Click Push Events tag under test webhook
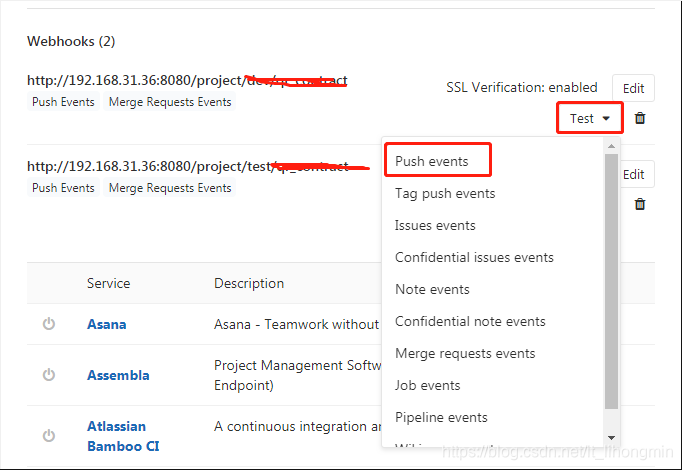The image size is (682, 470). click(64, 188)
